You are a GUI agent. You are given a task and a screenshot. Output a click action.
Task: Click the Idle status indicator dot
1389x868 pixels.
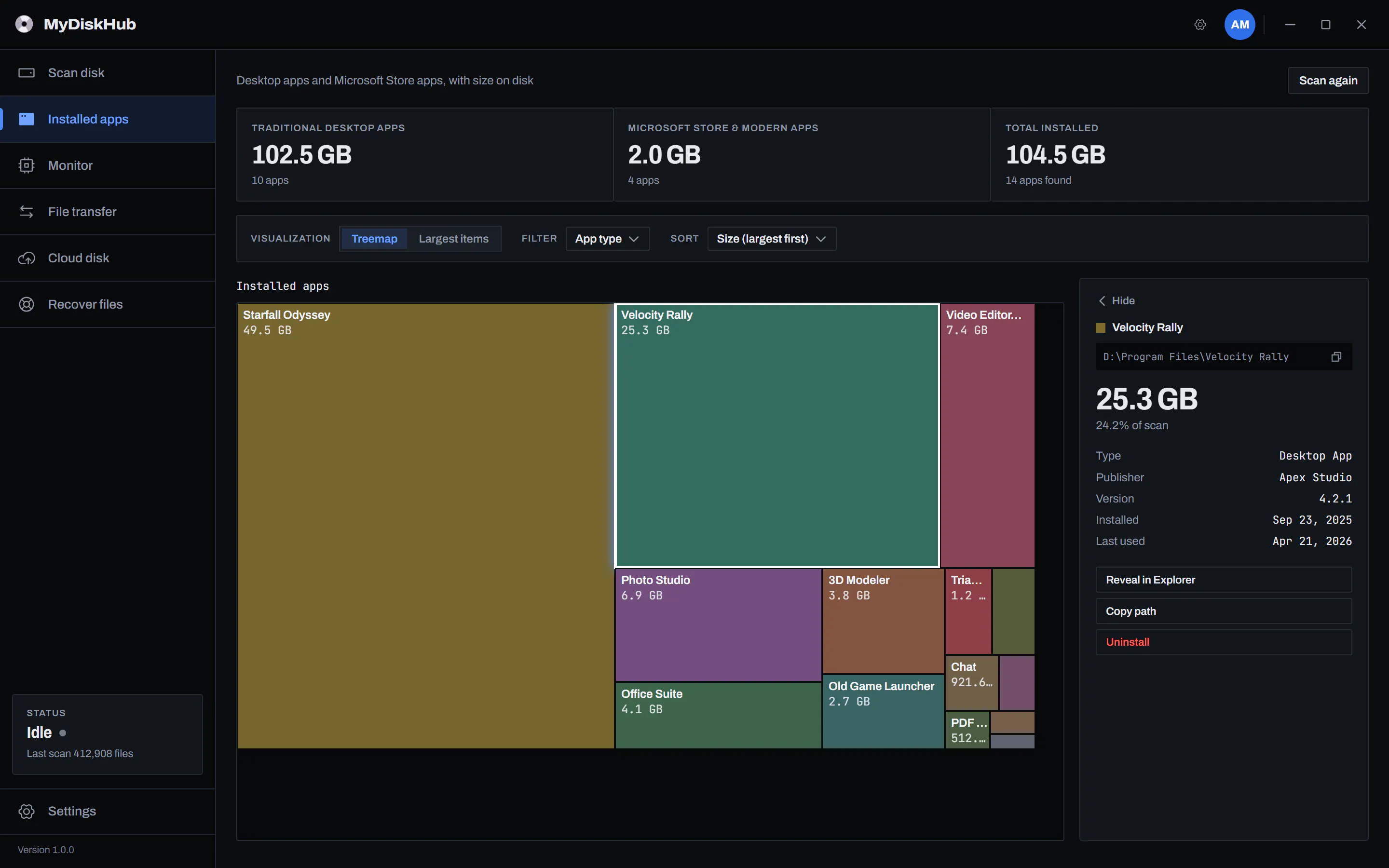point(63,733)
